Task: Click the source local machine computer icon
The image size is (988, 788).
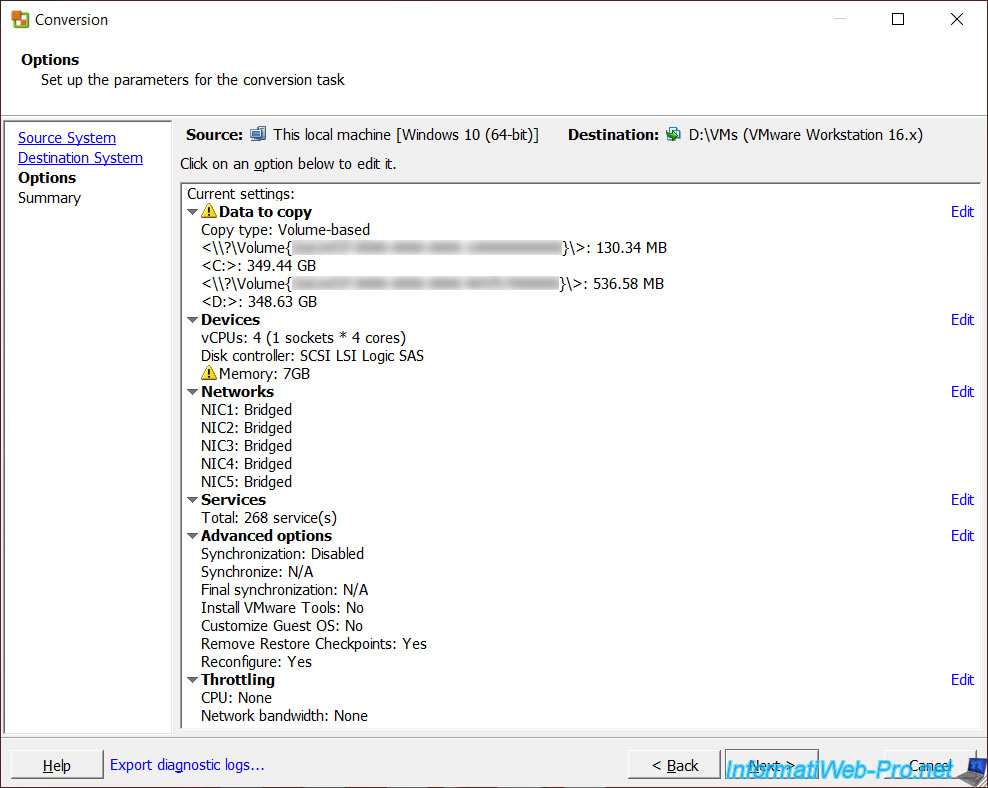Action: [258, 134]
